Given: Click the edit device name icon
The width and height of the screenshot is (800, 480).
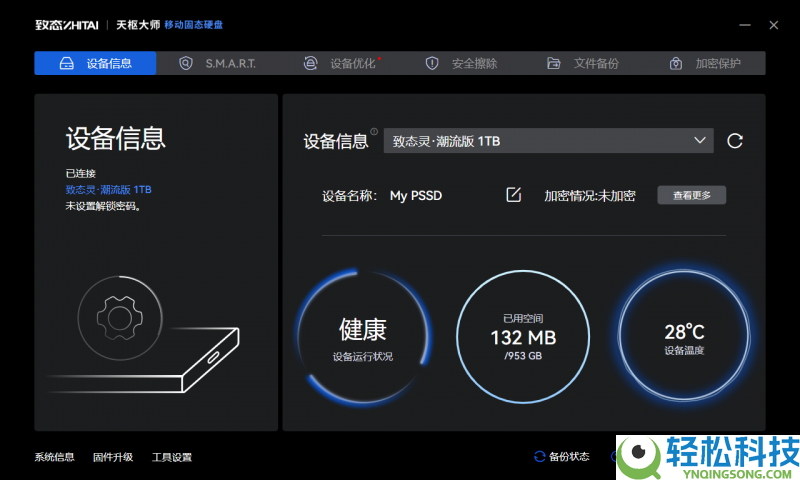Looking at the screenshot, I should pos(513,195).
